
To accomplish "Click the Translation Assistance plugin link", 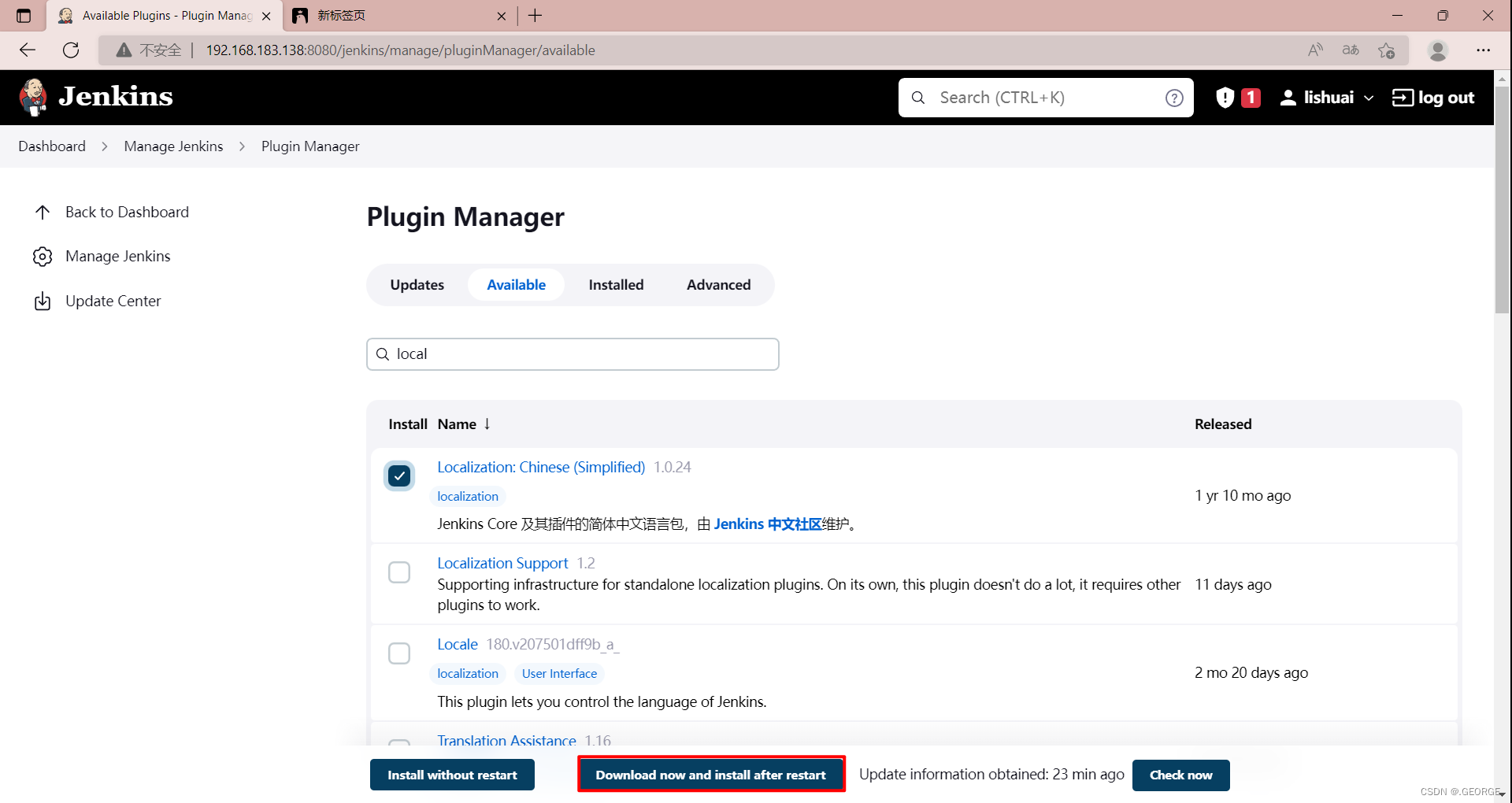I will click(506, 740).
